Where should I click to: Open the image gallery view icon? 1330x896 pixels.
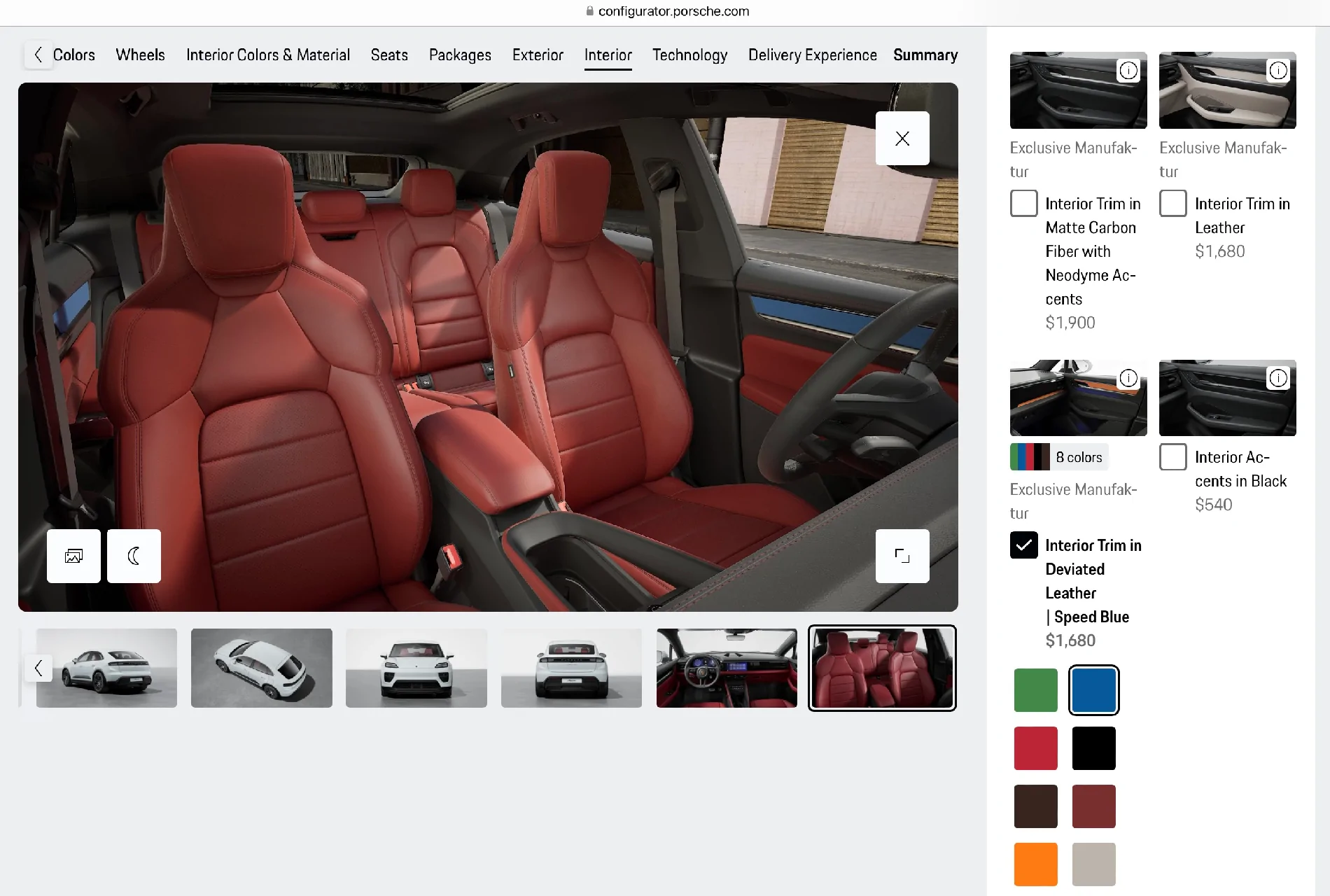coord(73,556)
